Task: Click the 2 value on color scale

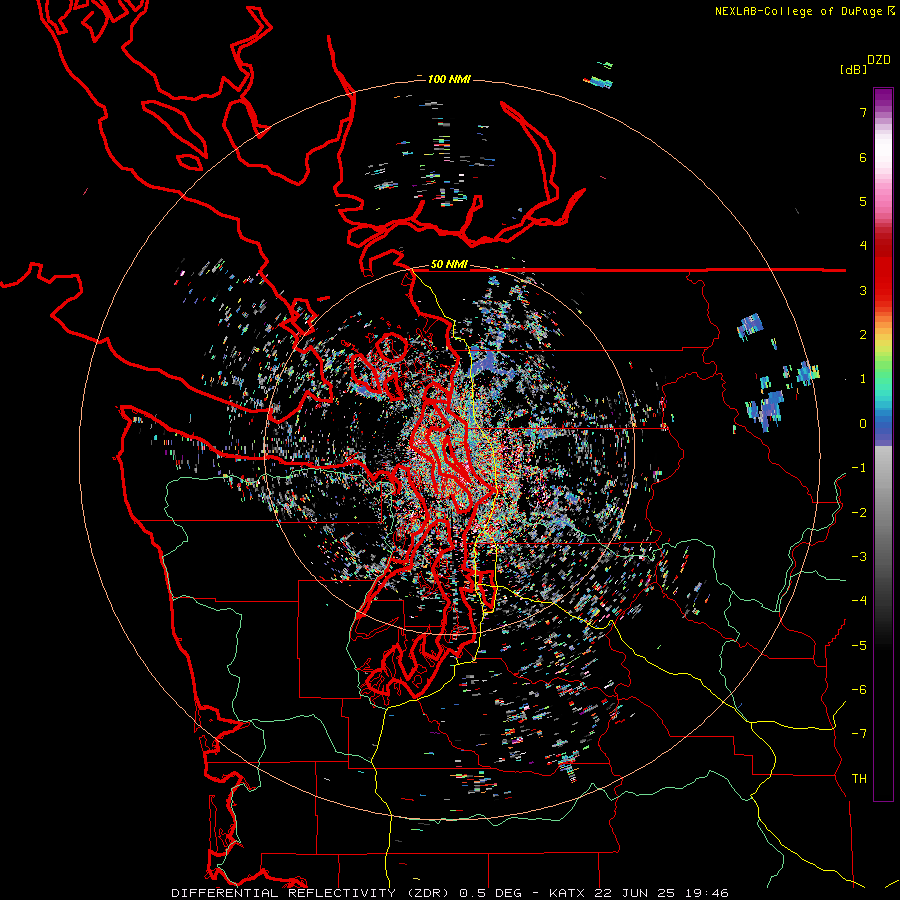Action: click(863, 335)
